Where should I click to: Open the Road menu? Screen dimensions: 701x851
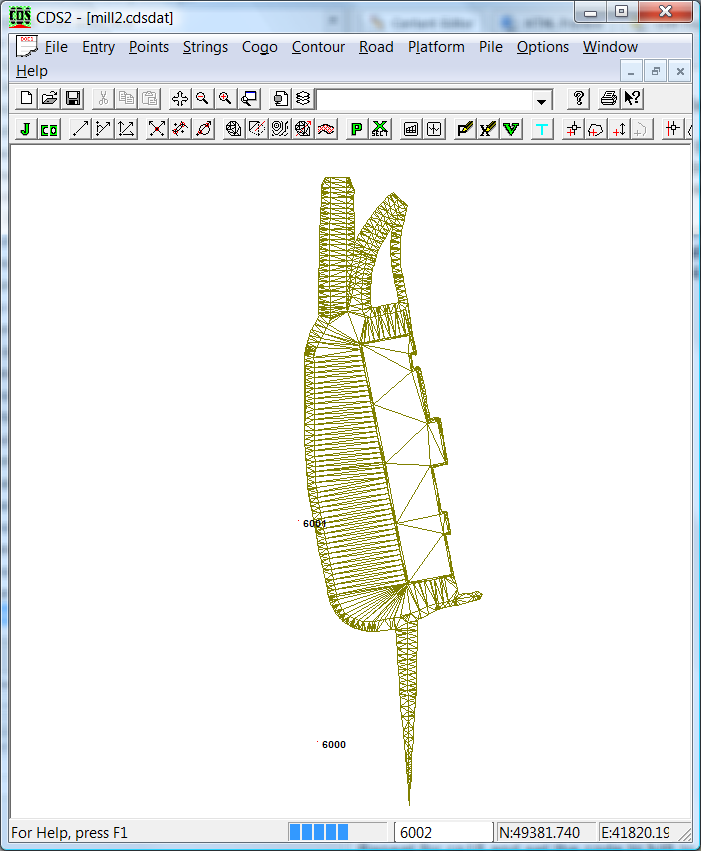376,47
